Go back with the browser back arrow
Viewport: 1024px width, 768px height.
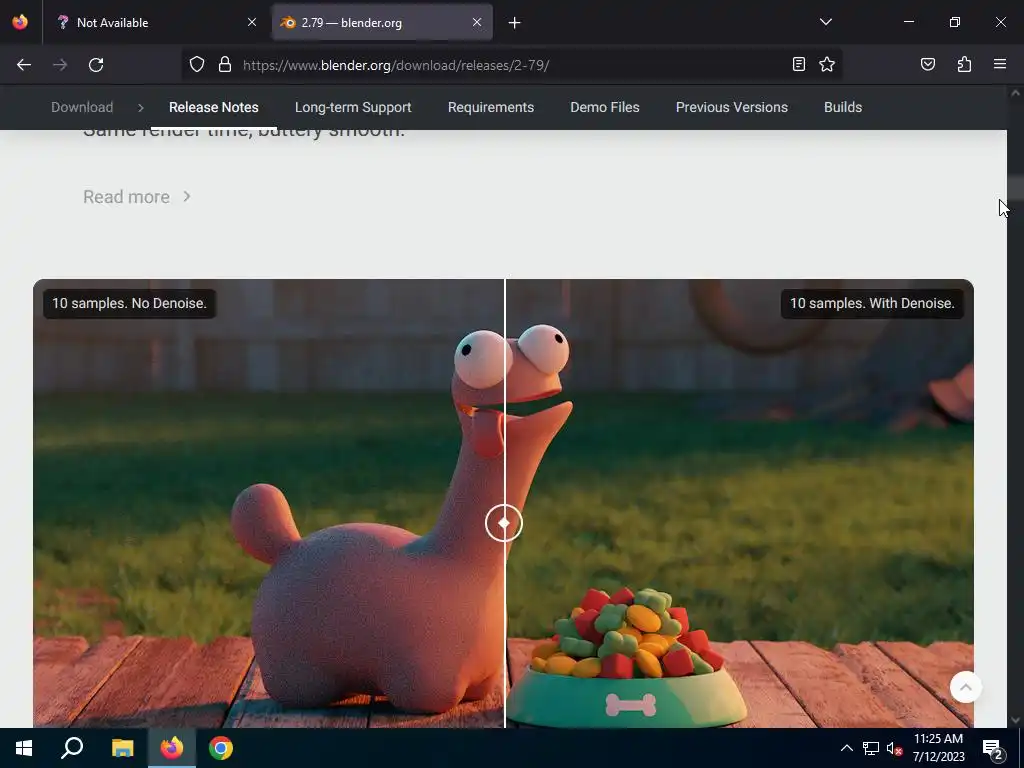[24, 65]
